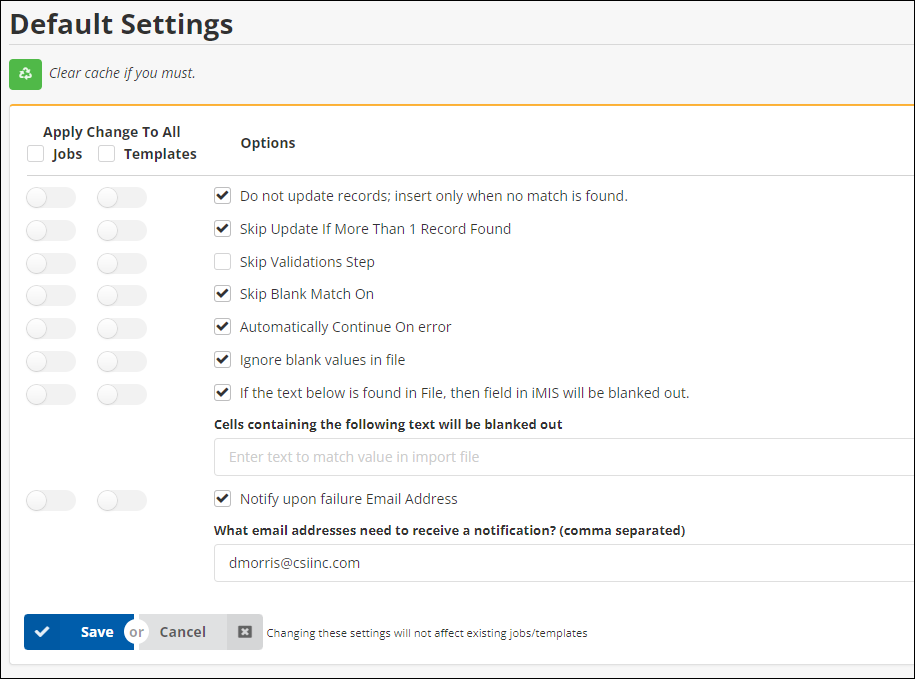This screenshot has height=679, width=915.
Task: Check the Apply Change To All Jobs checkbox
Action: pos(36,154)
